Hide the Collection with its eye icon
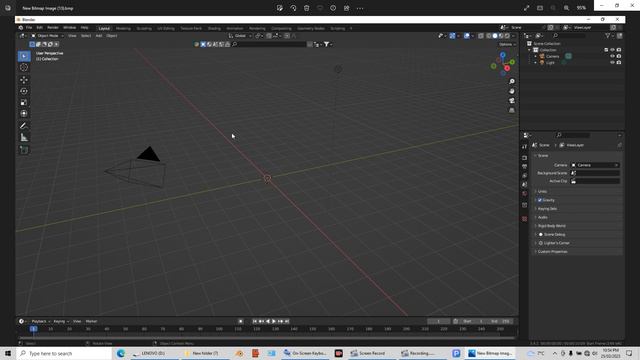640x360 pixels. 612,50
